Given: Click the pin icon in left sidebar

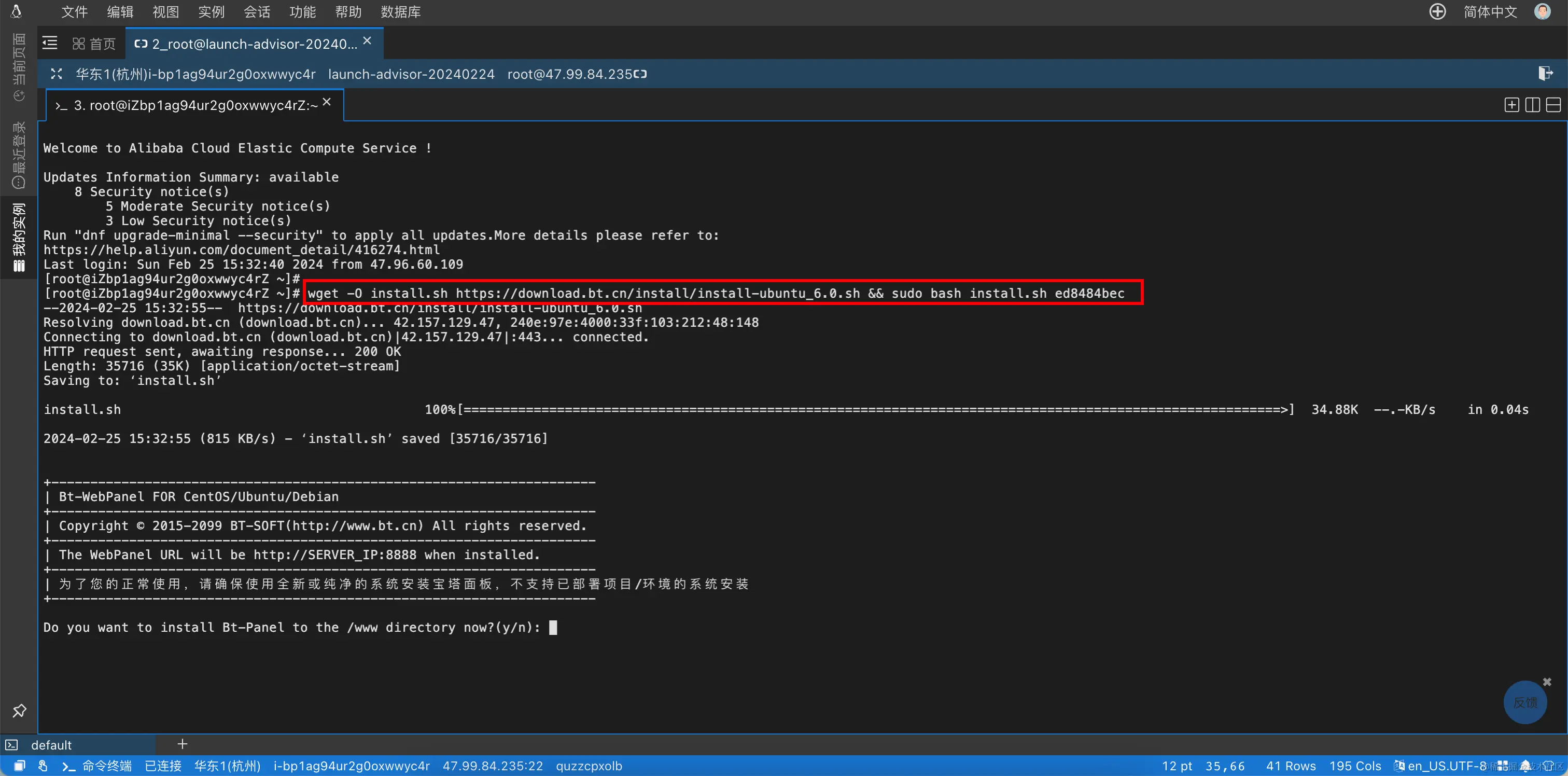Looking at the screenshot, I should click(20, 710).
